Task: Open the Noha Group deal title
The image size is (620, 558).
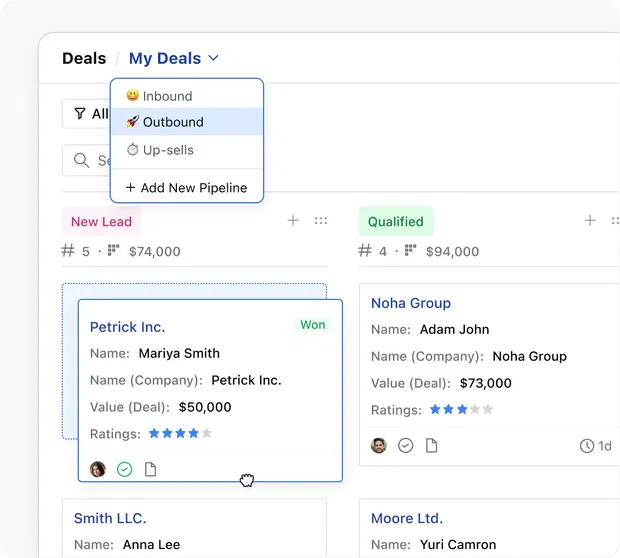Action: tap(411, 303)
